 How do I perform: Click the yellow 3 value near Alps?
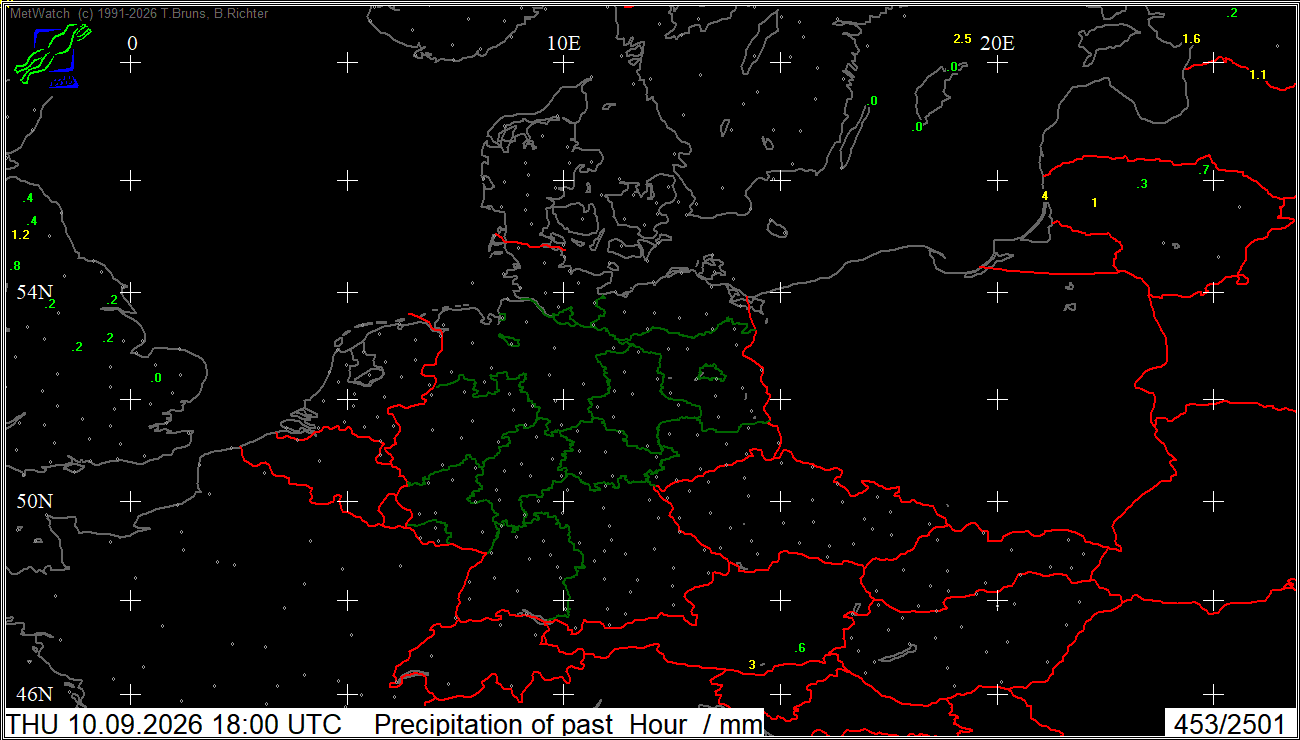752,665
